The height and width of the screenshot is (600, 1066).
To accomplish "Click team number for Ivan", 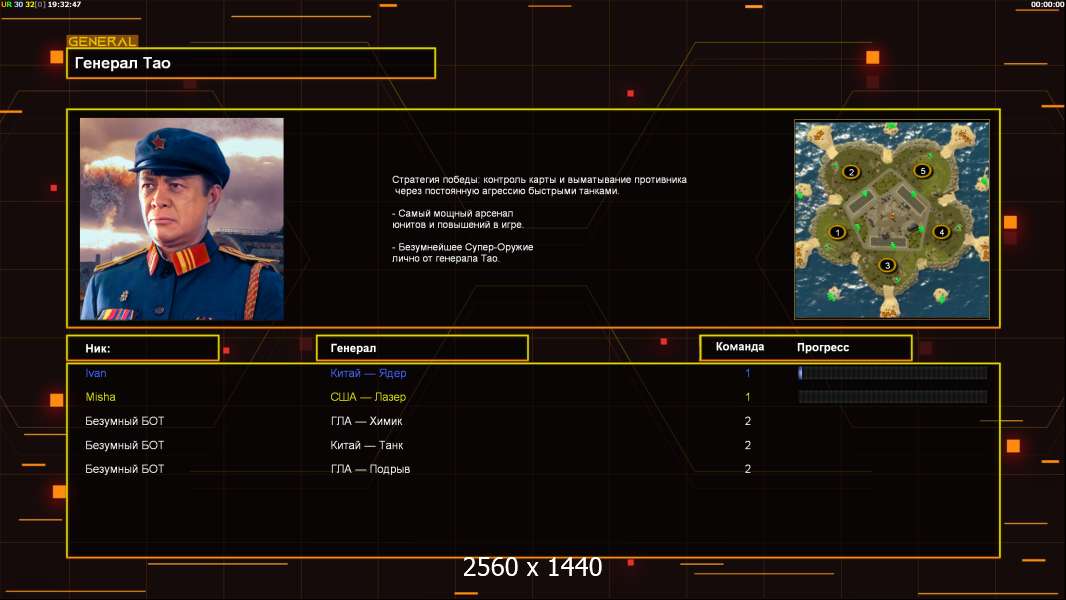I will [748, 373].
